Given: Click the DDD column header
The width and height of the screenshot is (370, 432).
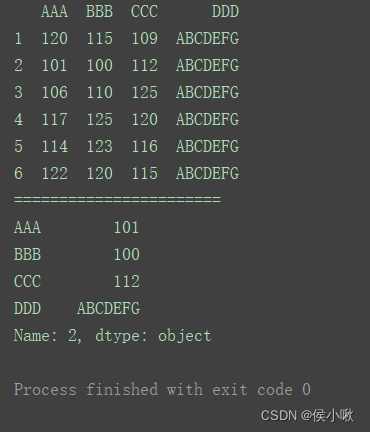Looking at the screenshot, I should [226, 12].
